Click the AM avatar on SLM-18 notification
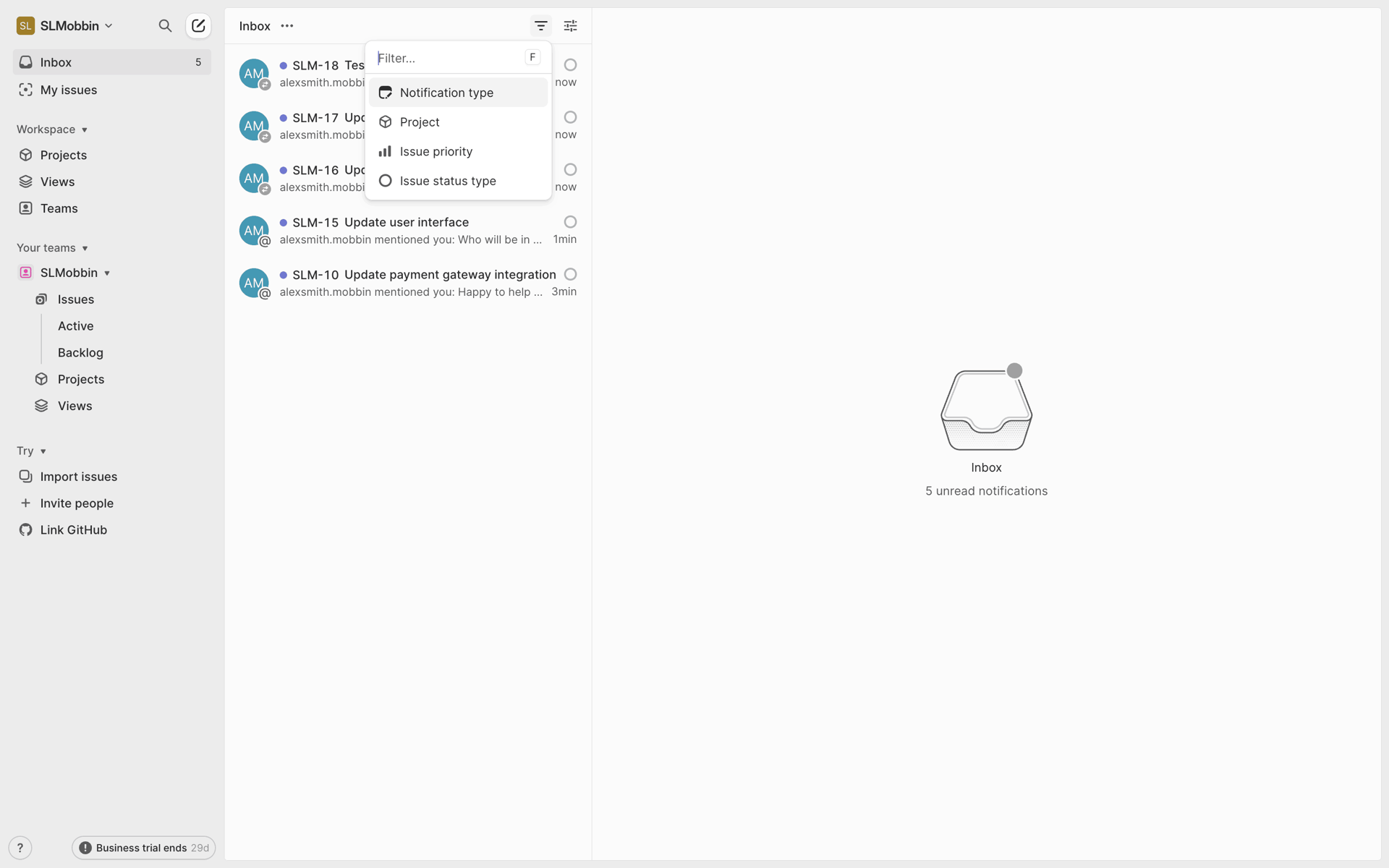 (254, 74)
